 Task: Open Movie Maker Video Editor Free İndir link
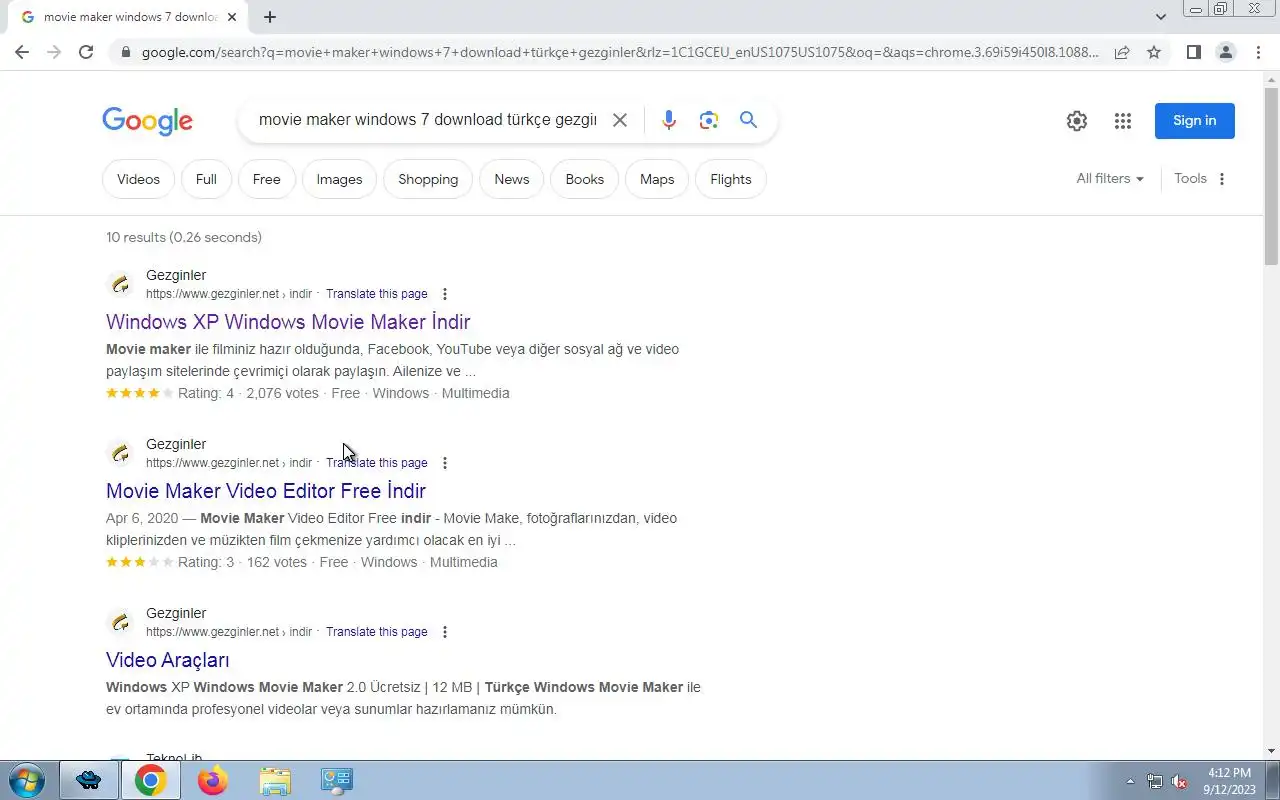(266, 491)
